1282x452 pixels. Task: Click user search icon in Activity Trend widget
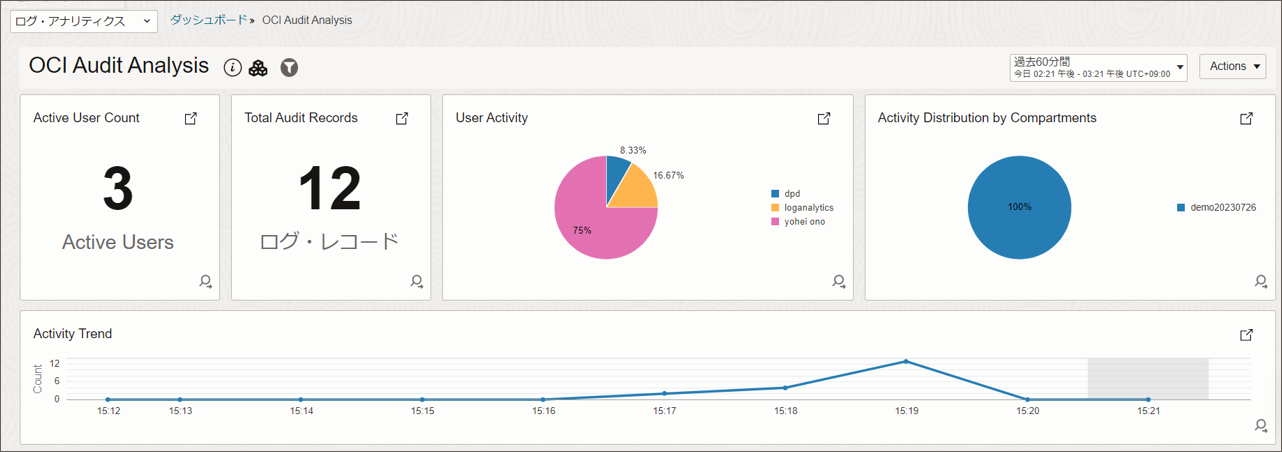[x=1261, y=426]
